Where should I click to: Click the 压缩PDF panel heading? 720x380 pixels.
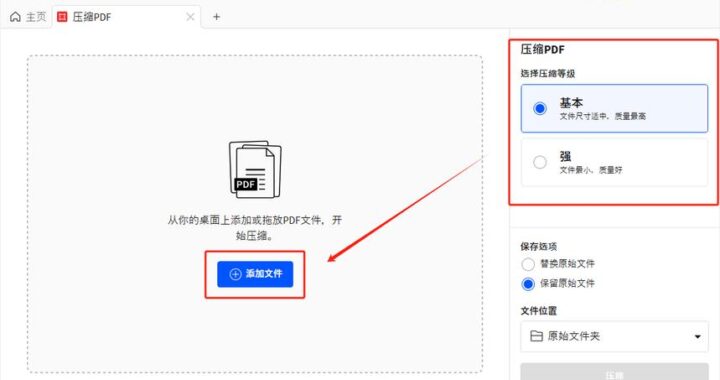pos(542,50)
